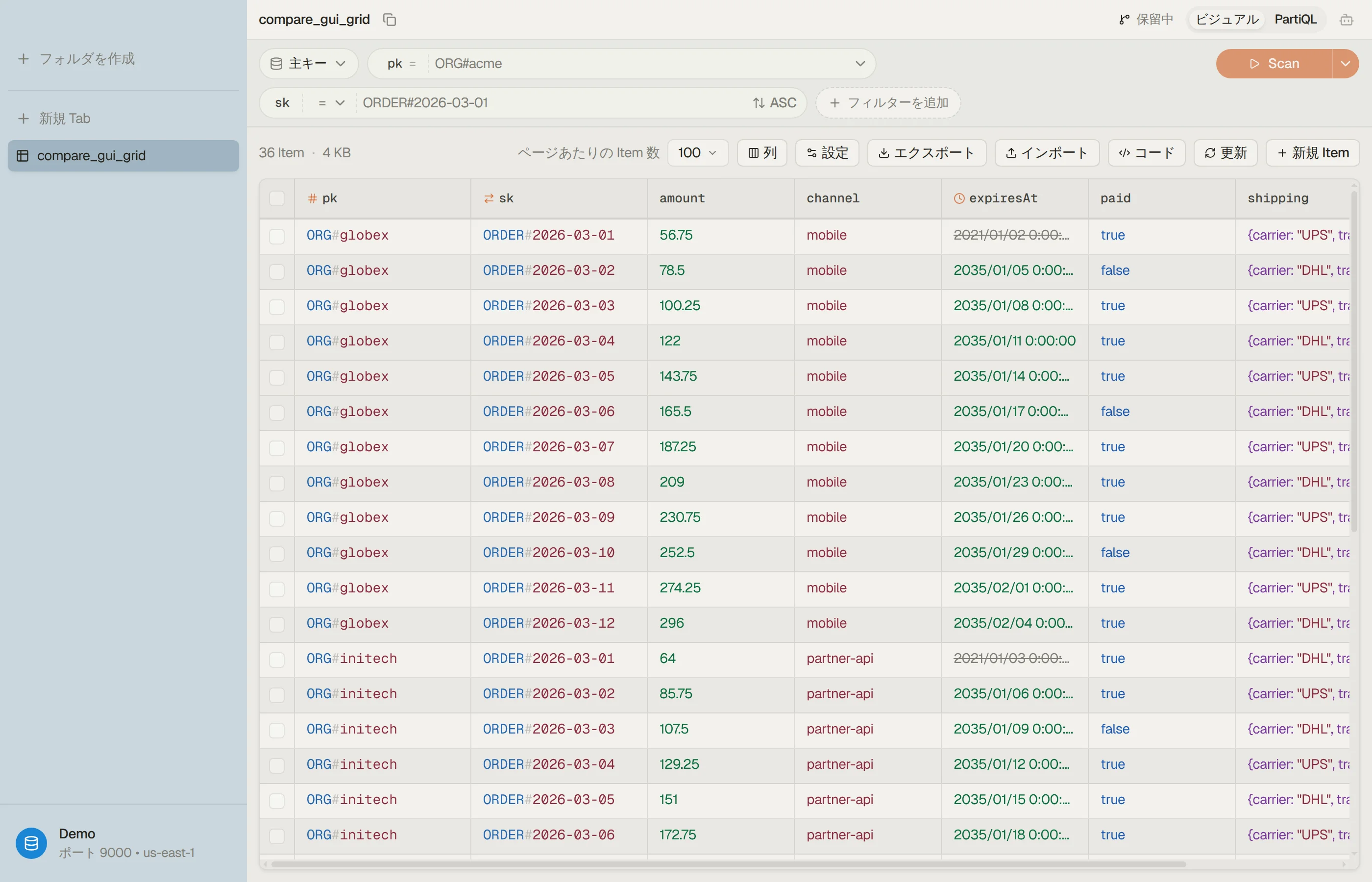Expand the Scan button dropdown arrow
The image size is (1372, 882).
click(x=1346, y=64)
